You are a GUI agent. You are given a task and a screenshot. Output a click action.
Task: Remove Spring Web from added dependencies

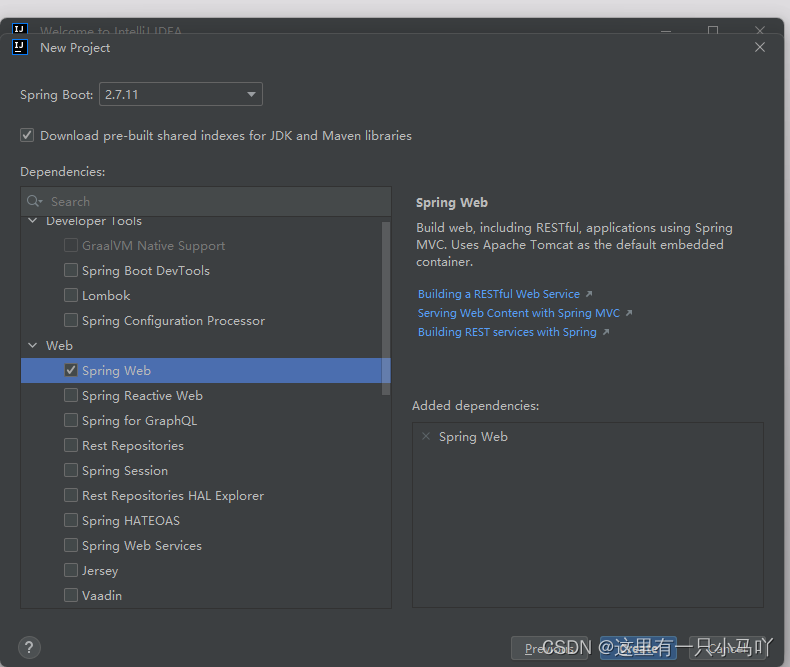click(426, 436)
